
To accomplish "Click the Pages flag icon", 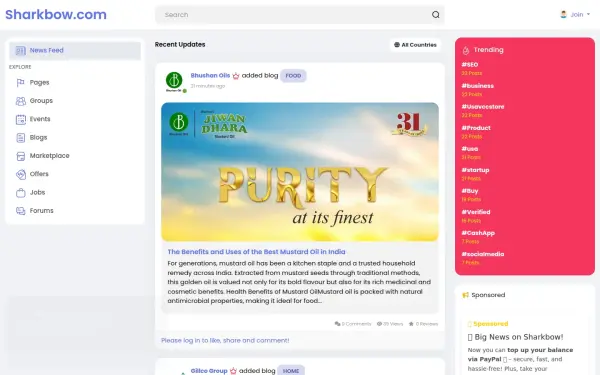I will [x=20, y=83].
